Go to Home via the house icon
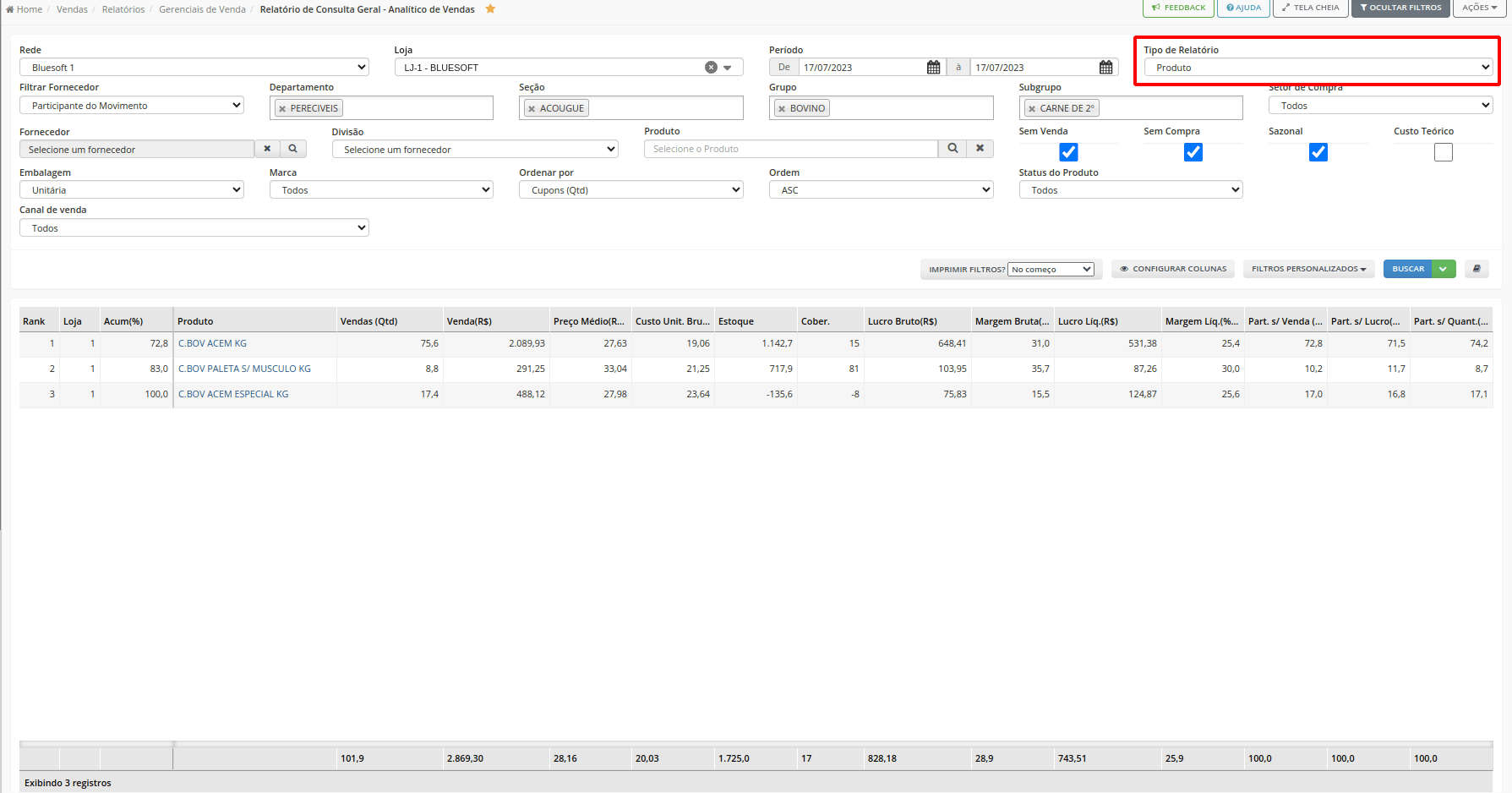This screenshot has width=1512, height=793. [x=10, y=9]
